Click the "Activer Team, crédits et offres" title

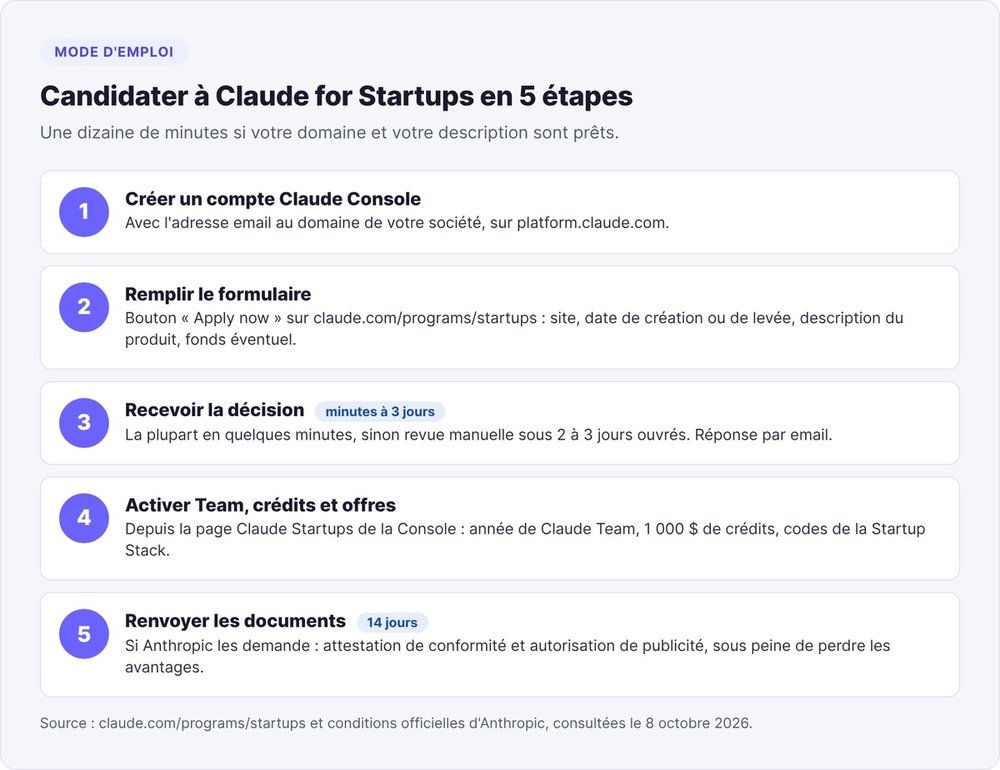tap(260, 505)
